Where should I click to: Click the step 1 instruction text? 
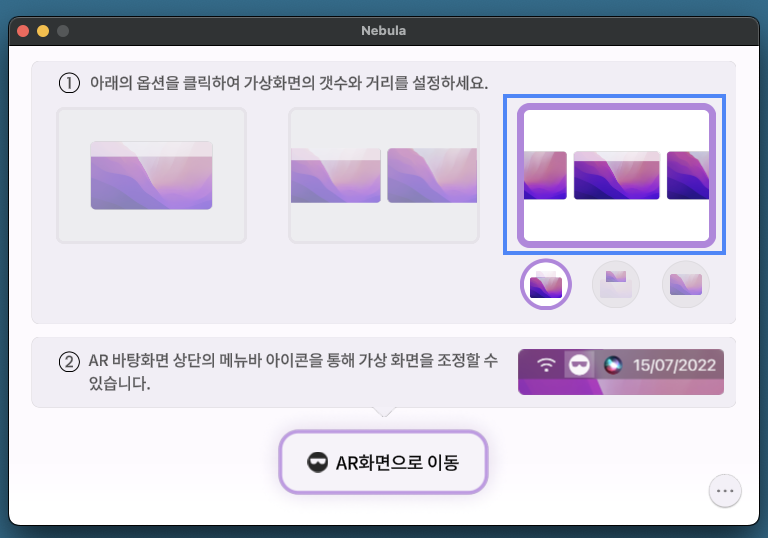[x=289, y=83]
